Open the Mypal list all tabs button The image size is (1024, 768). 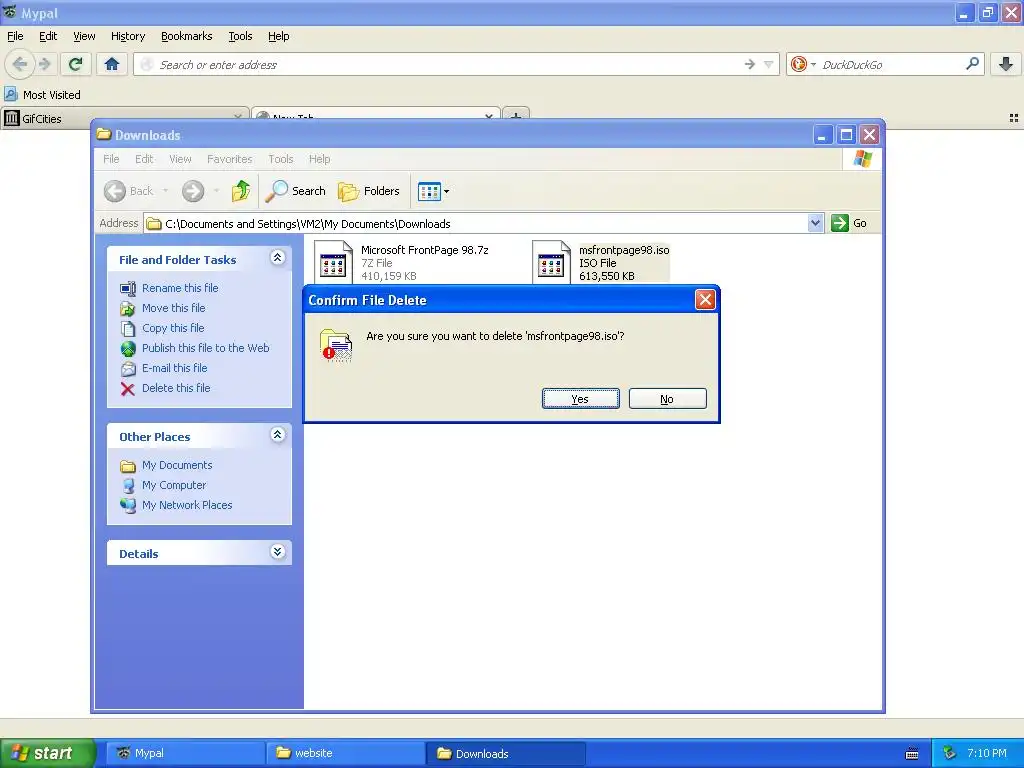click(x=1014, y=118)
